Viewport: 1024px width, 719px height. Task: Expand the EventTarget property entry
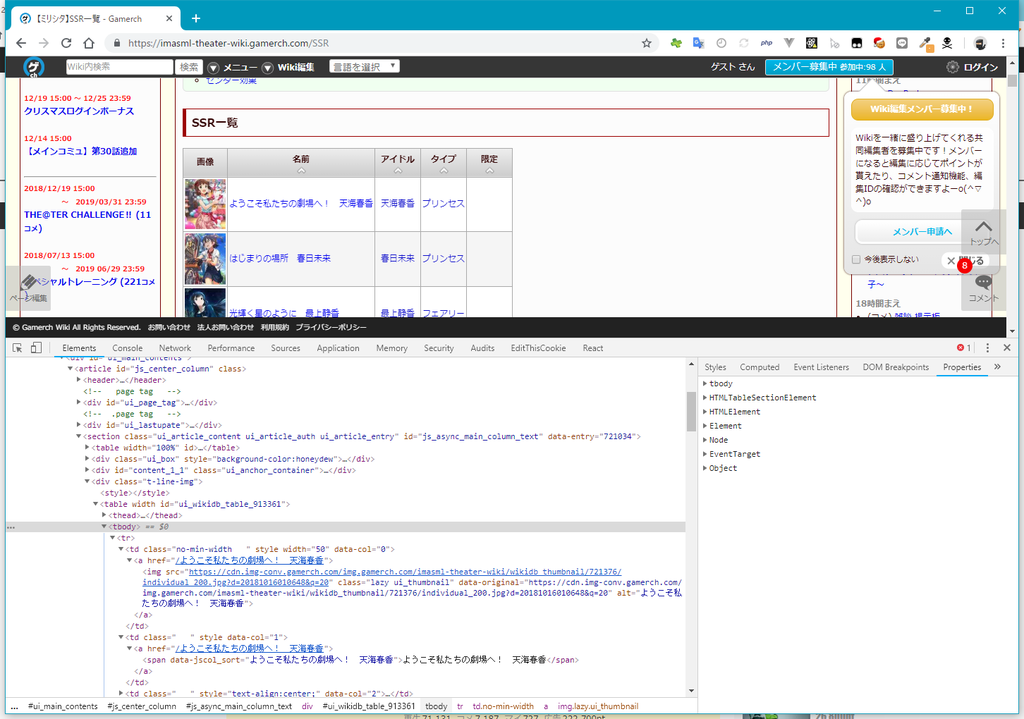coord(705,454)
